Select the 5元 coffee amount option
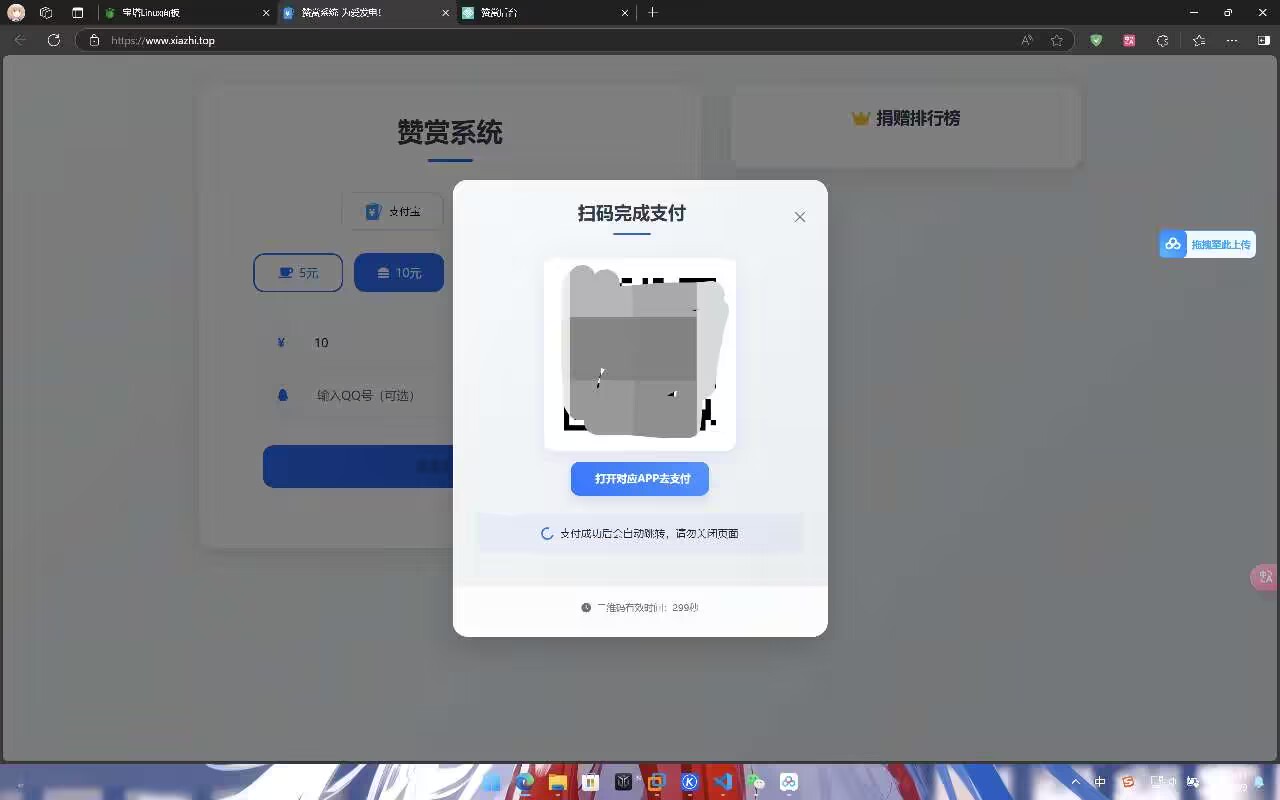 [x=298, y=273]
